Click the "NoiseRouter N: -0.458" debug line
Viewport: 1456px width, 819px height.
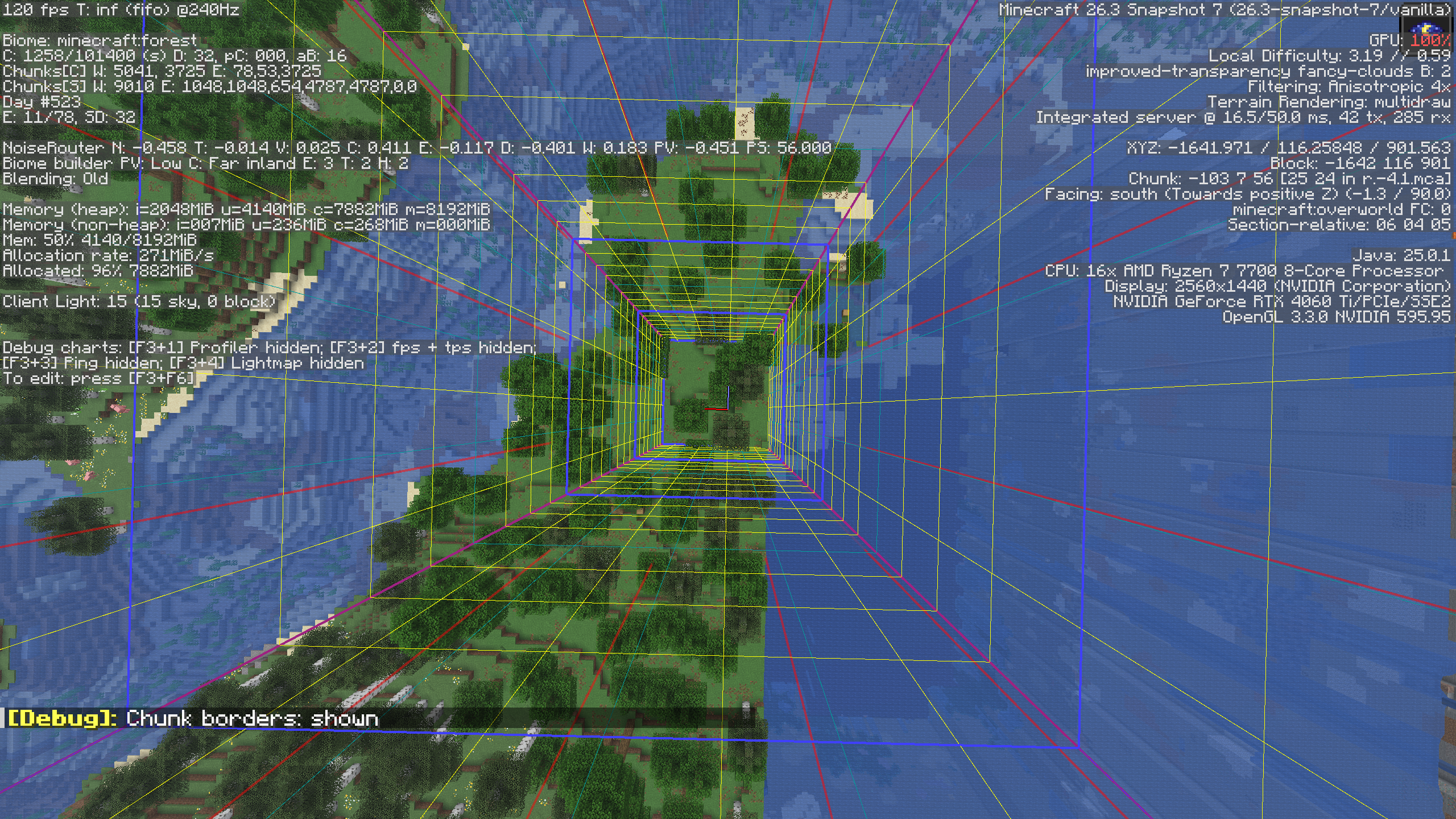417,148
